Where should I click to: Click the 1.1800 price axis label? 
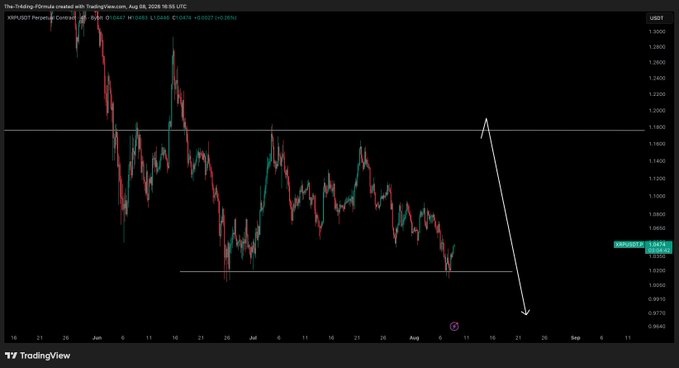[657, 127]
